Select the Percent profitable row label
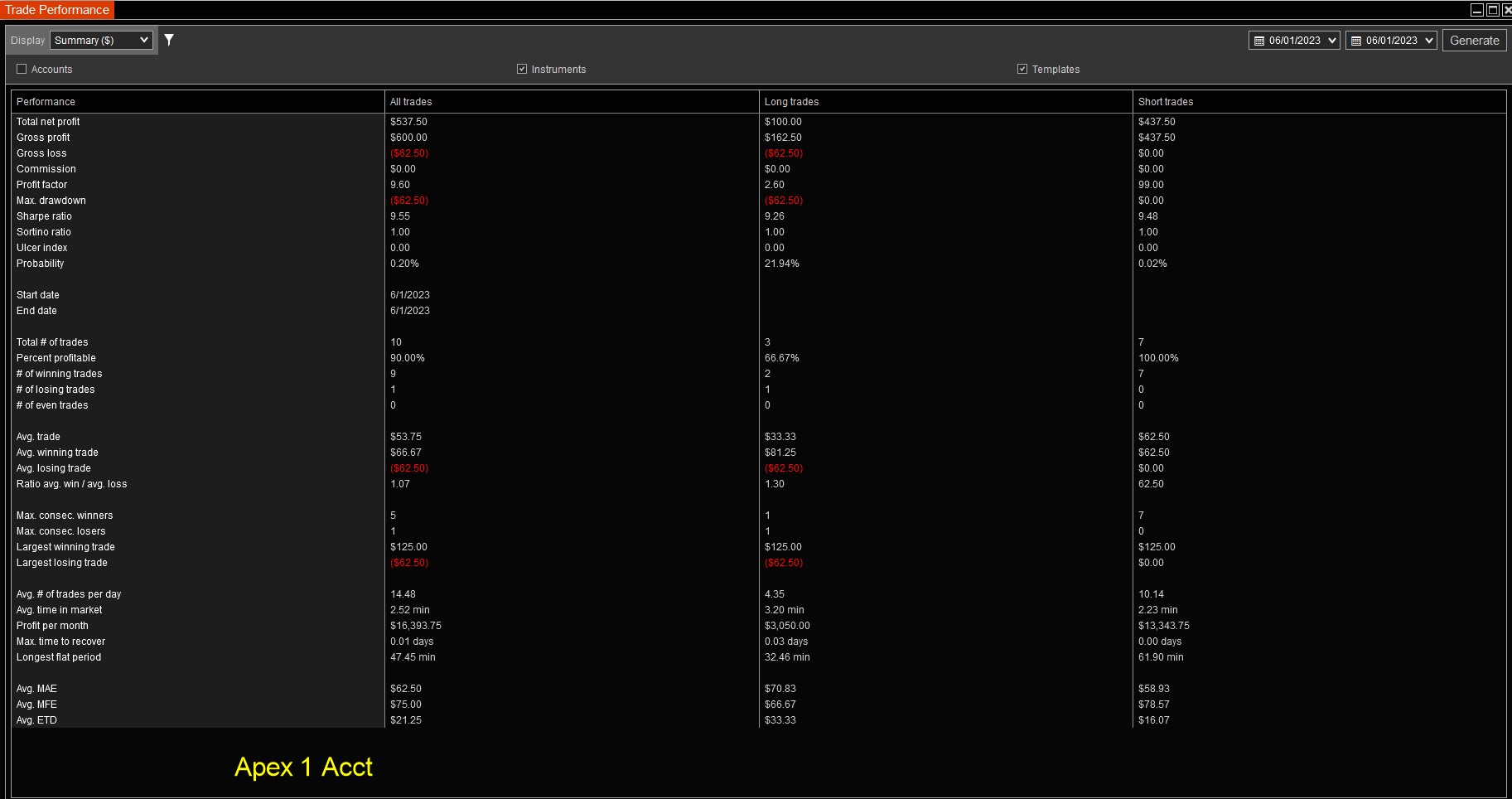This screenshot has width=1512, height=799. pyautogui.click(x=56, y=358)
